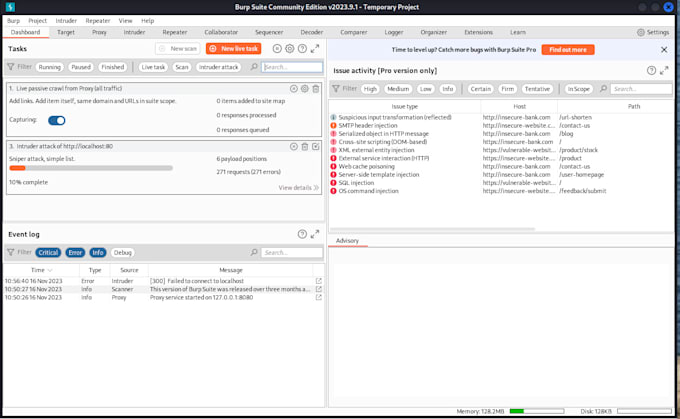Select the Web cache poisoning issue row
The height and width of the screenshot is (419, 680).
click(x=501, y=166)
